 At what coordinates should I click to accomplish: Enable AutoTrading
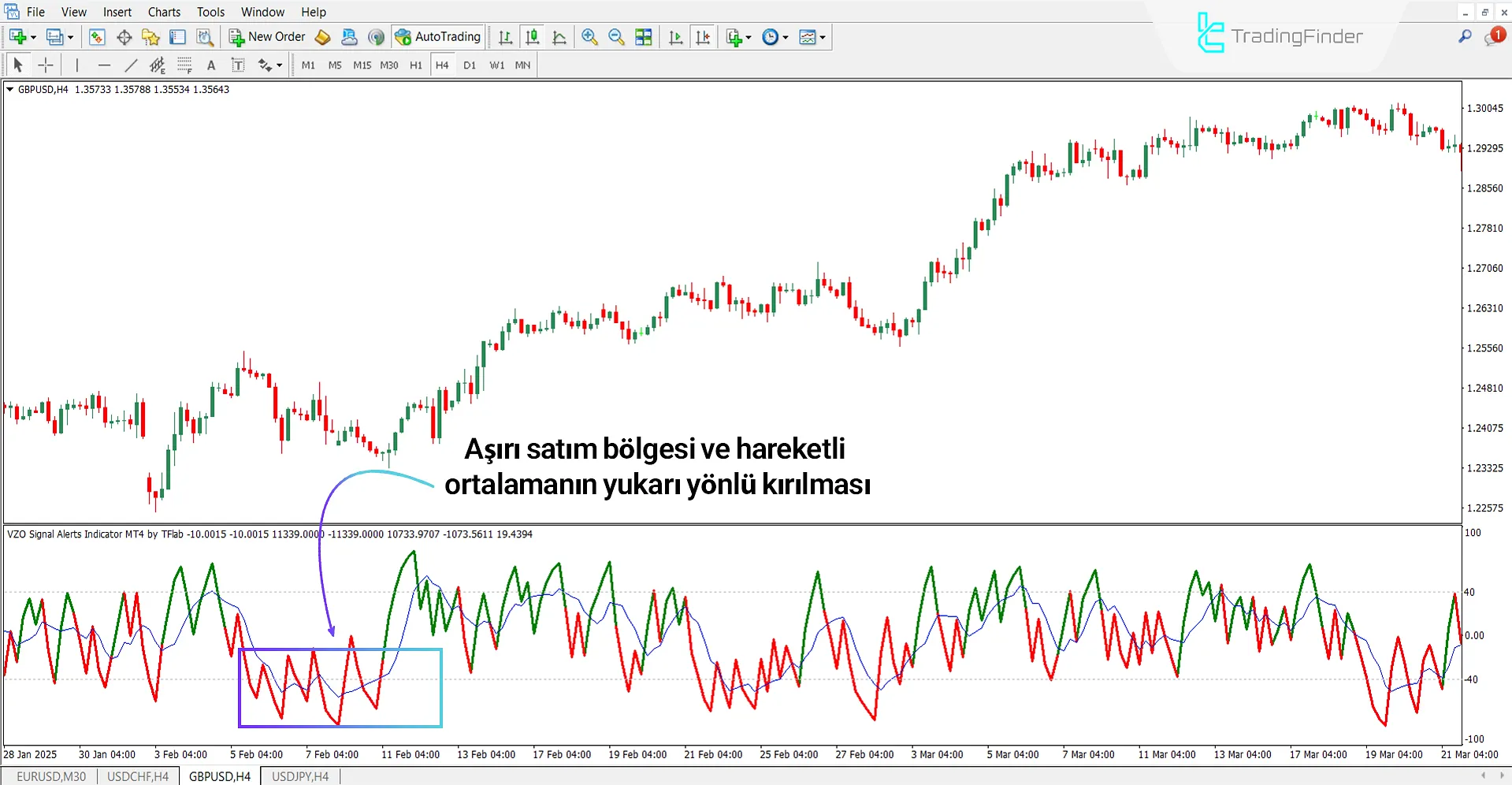click(x=439, y=36)
